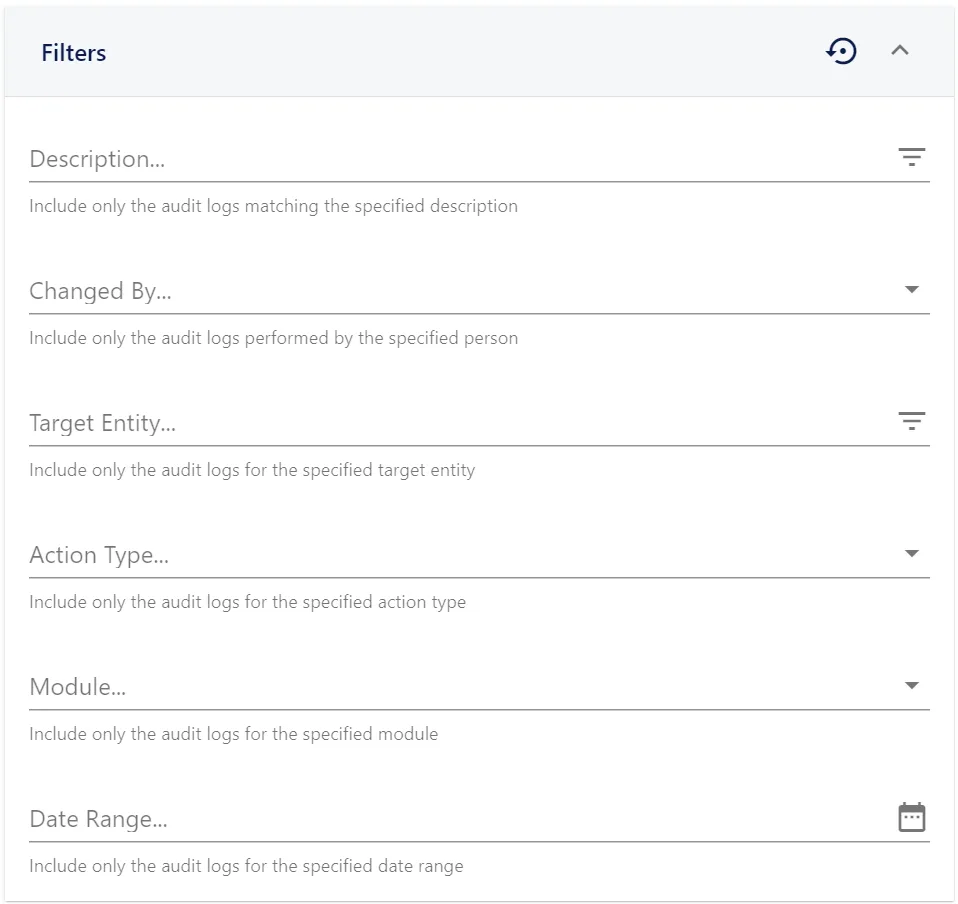Open the Action Type dropdown arrow
958x904 pixels.
[x=912, y=553]
